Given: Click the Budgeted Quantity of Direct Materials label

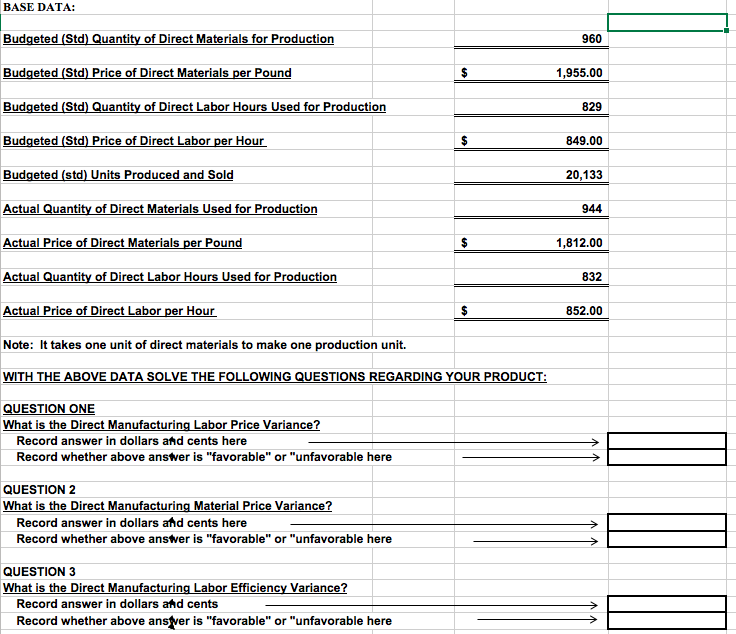Looking at the screenshot, I should click(x=169, y=39).
